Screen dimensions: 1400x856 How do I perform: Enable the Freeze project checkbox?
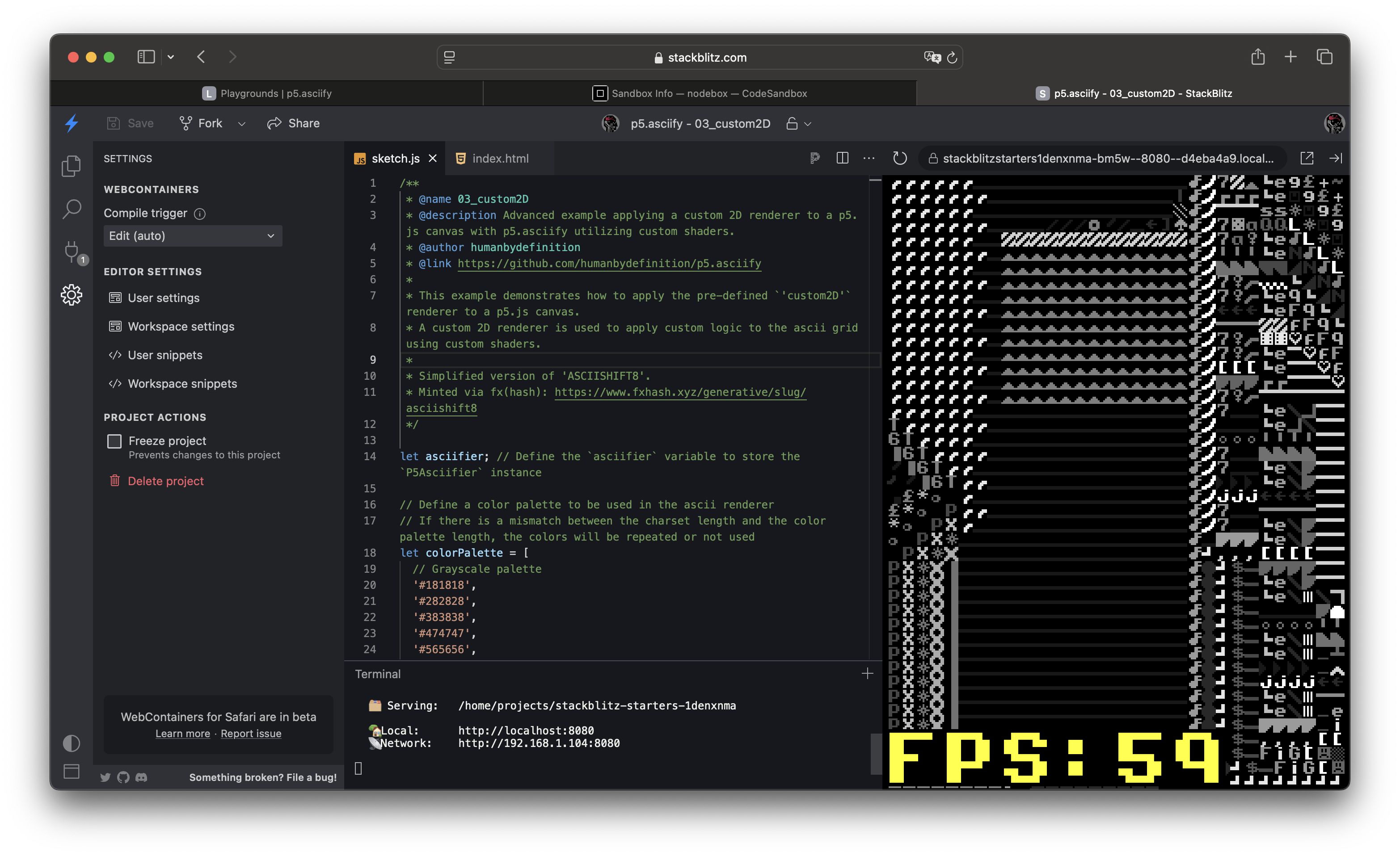pos(114,441)
